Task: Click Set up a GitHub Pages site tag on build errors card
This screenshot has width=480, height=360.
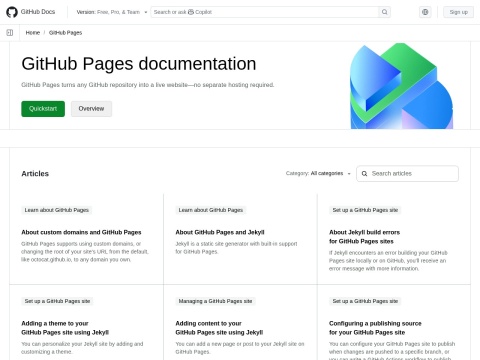Action: tap(365, 210)
